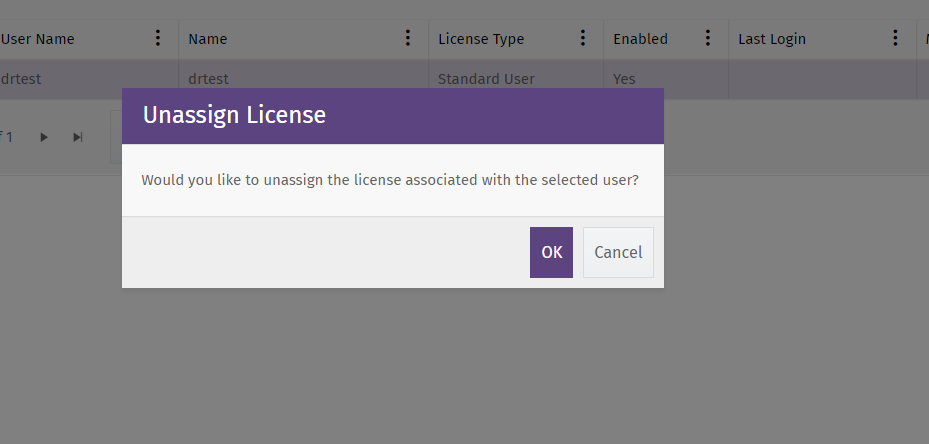Image resolution: width=929 pixels, height=444 pixels.
Task: Open the User Name column menu
Action: click(158, 39)
